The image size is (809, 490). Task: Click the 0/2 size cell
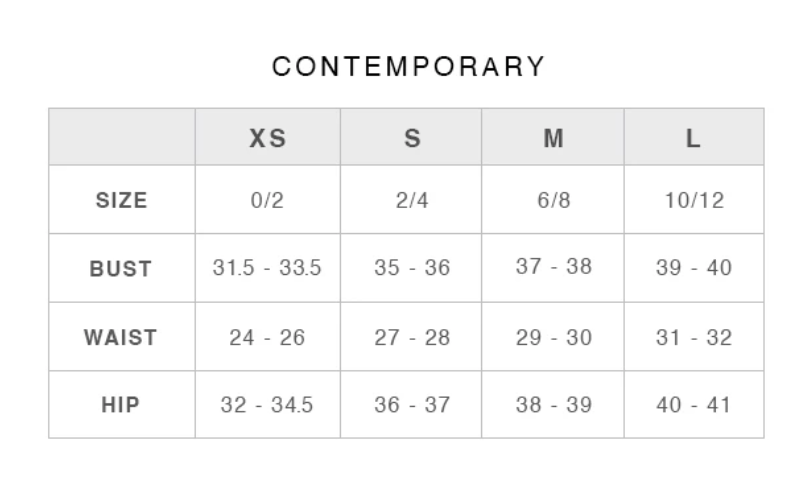click(267, 200)
